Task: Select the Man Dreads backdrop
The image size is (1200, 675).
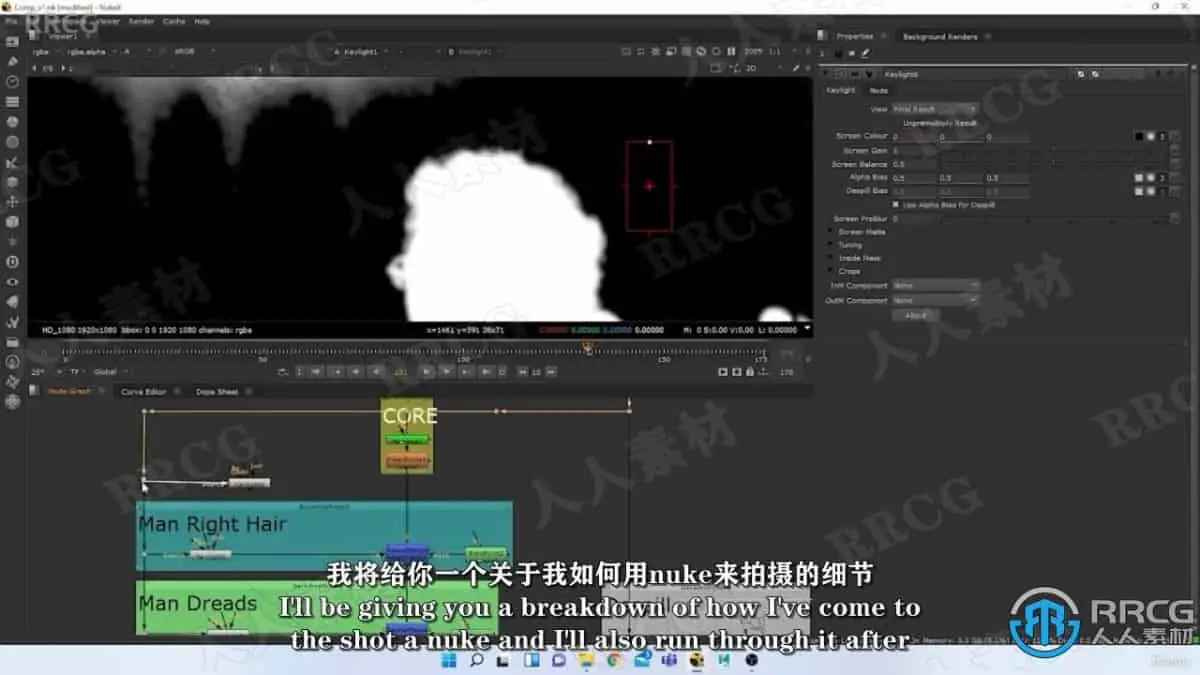Action: 316,608
